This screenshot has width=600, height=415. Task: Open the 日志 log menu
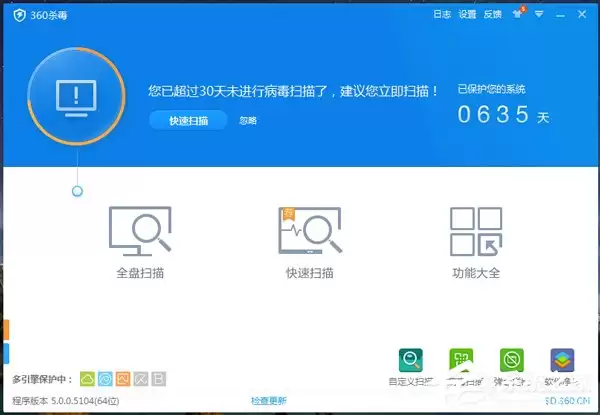442,15
